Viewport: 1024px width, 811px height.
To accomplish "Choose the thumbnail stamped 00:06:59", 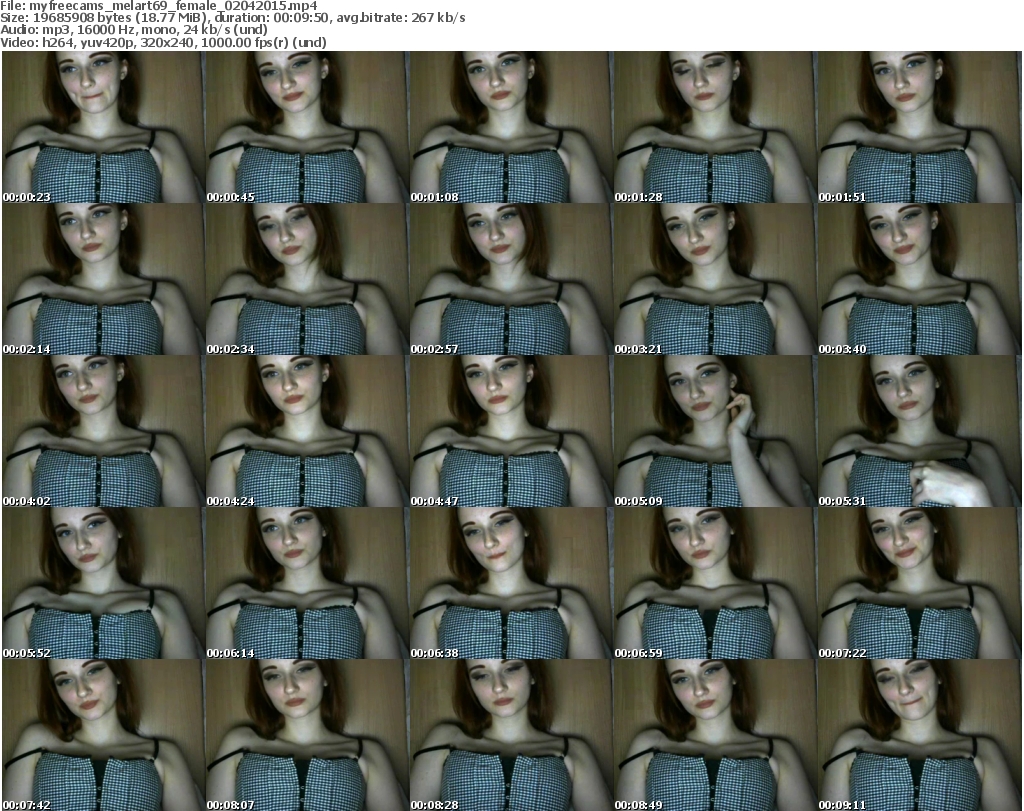I will click(x=714, y=584).
